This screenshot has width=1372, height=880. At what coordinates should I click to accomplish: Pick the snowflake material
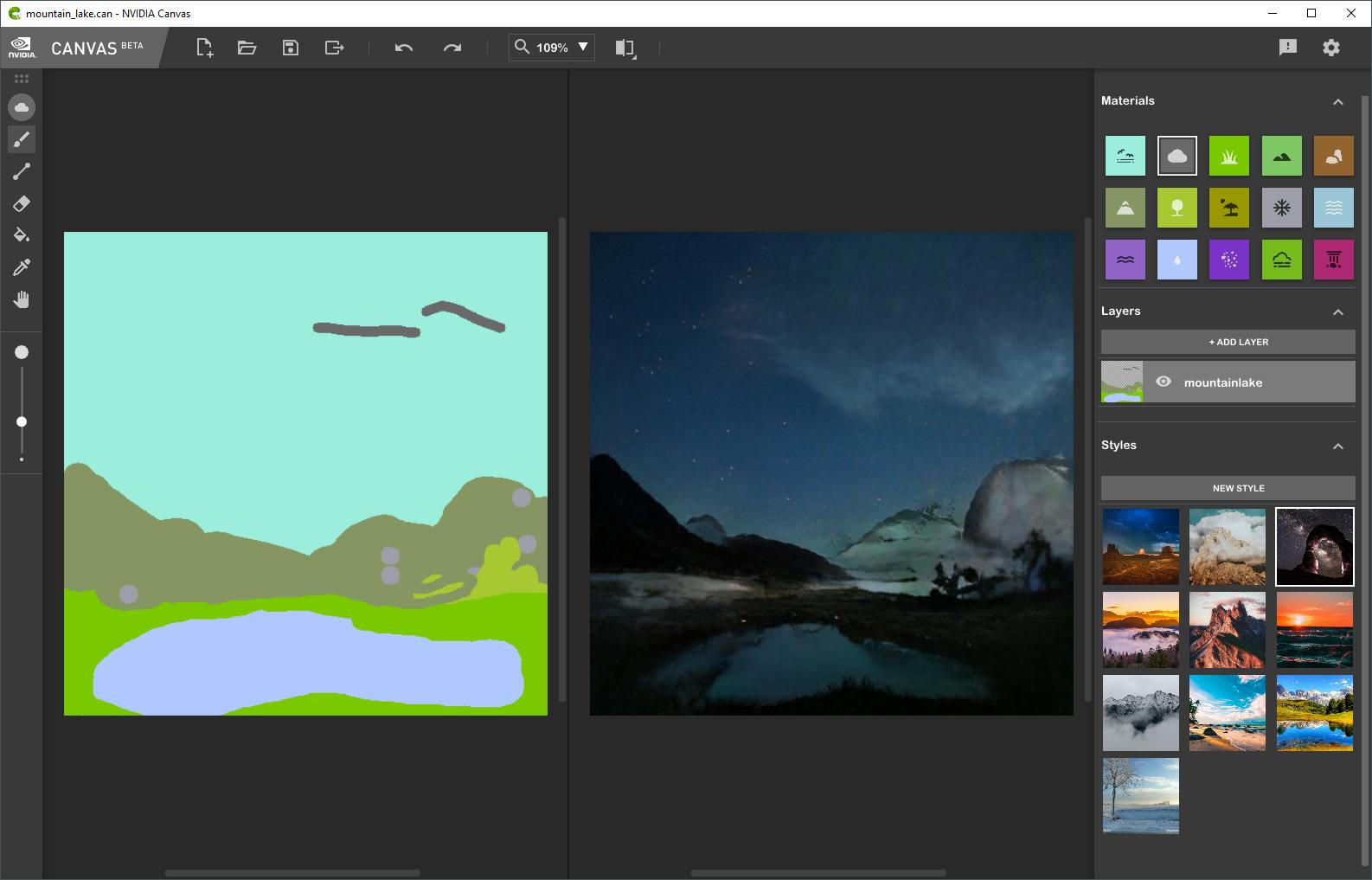coord(1282,208)
